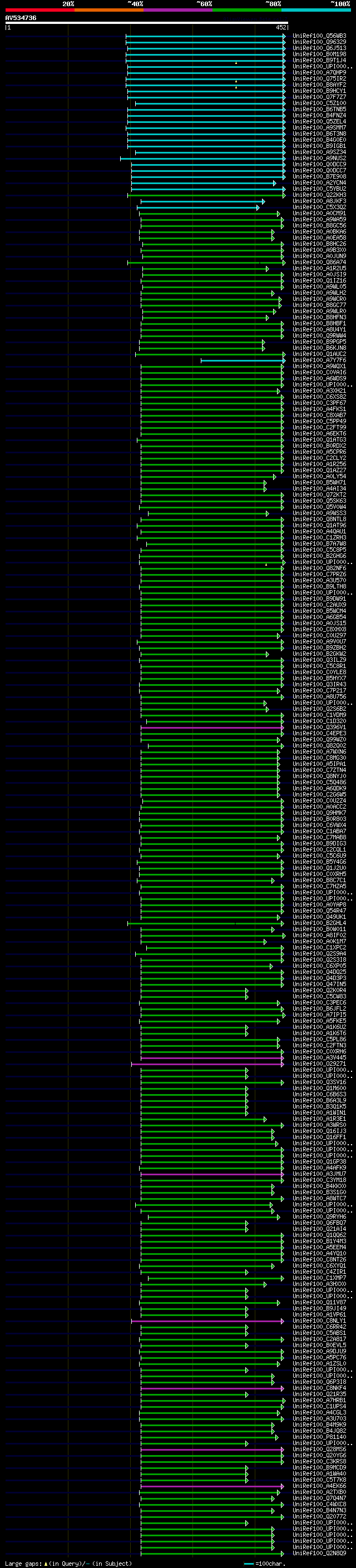
Task: Select the UniRef100_Q5ZEL4 label
Action: point(319,122)
